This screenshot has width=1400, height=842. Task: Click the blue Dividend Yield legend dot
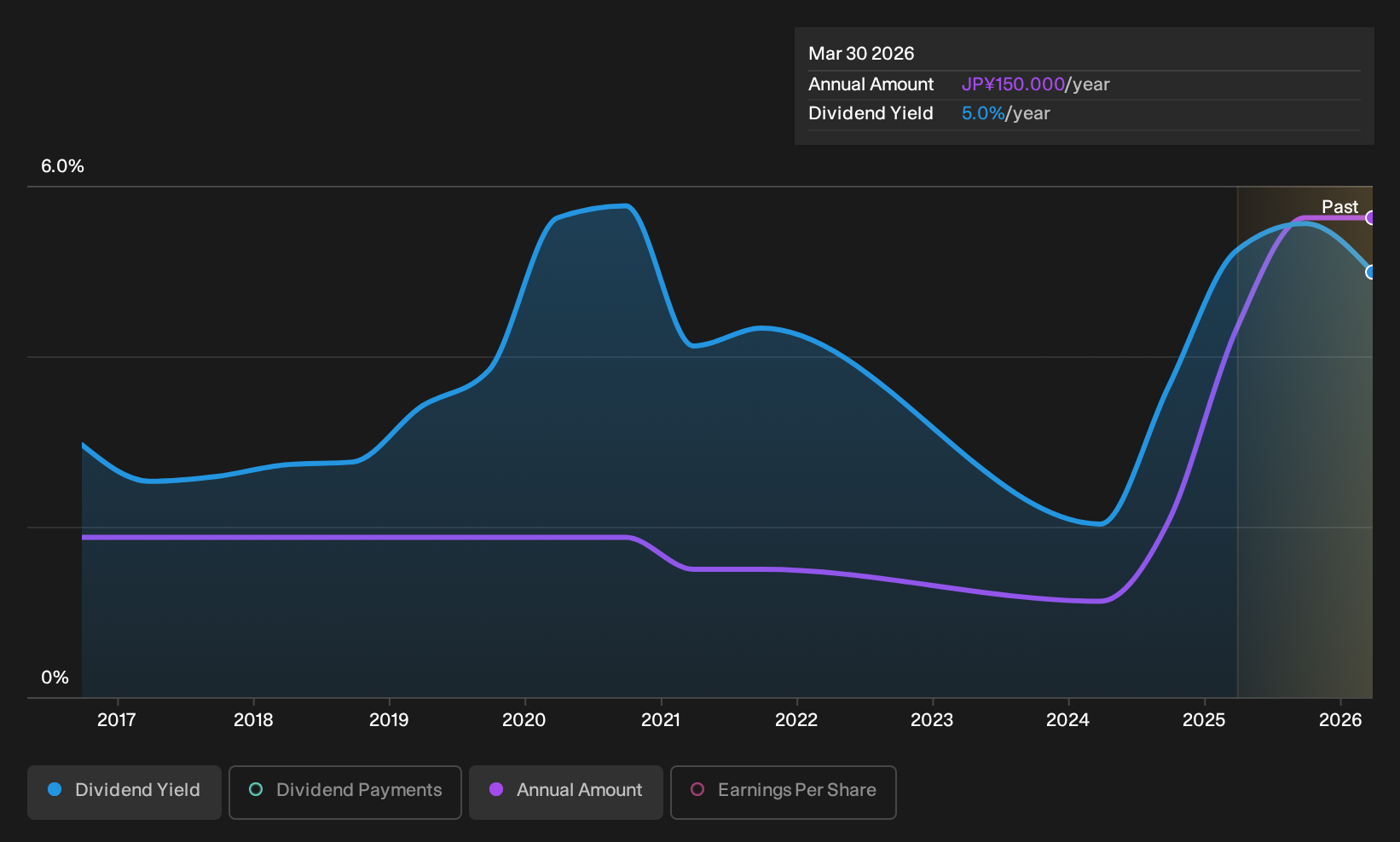(x=55, y=790)
